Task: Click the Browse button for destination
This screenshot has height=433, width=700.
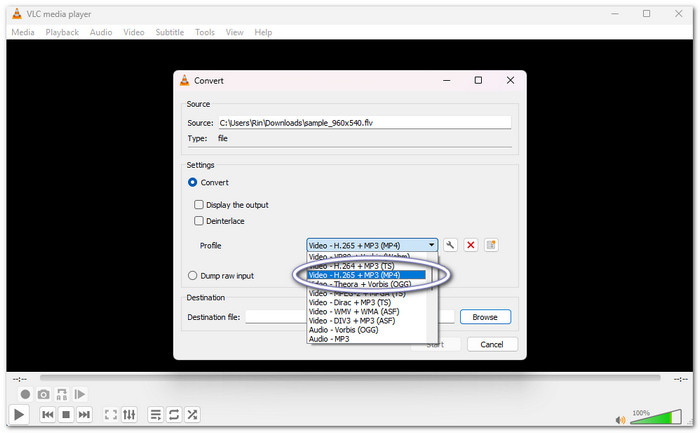Action: (x=485, y=317)
